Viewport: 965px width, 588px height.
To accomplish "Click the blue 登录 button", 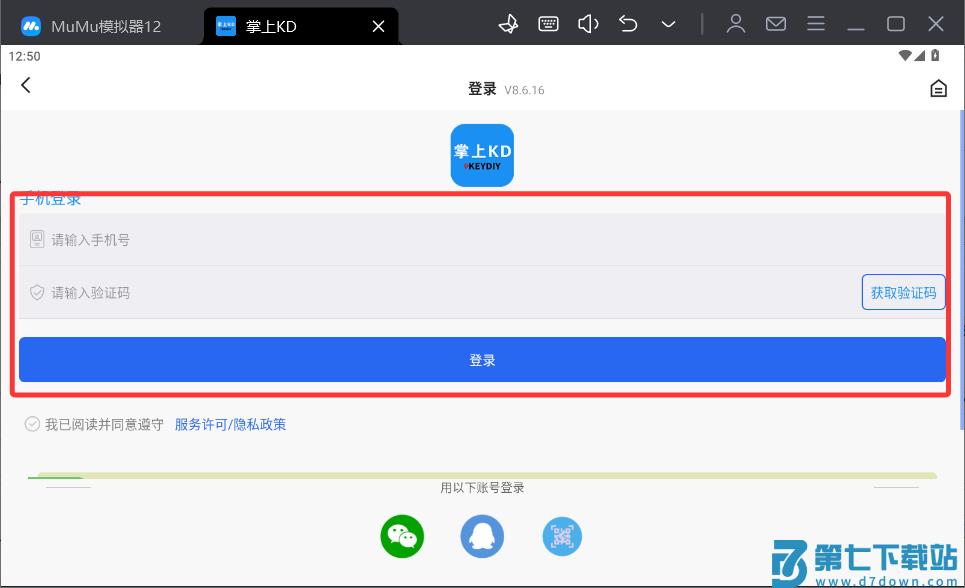I will 482,360.
